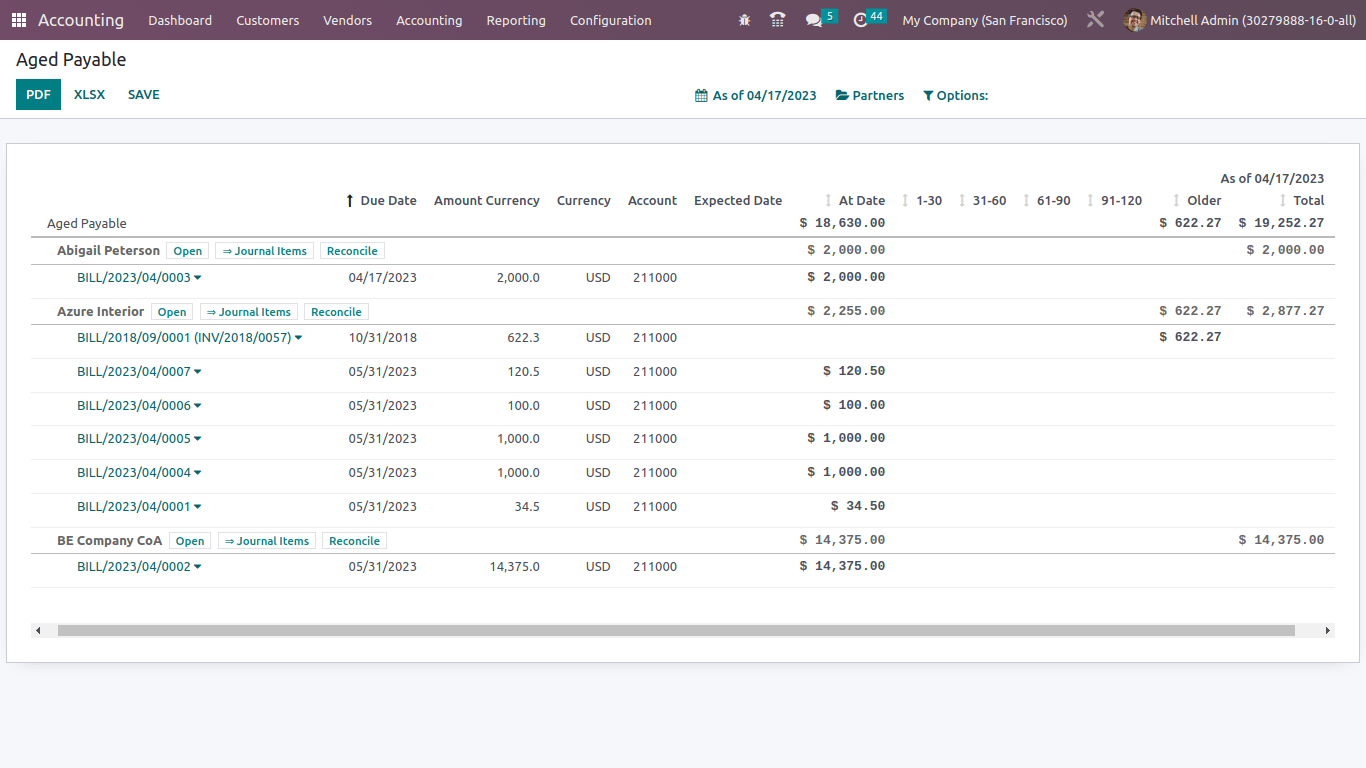Click the right scrollbar arrow
The image size is (1366, 768).
point(1327,631)
